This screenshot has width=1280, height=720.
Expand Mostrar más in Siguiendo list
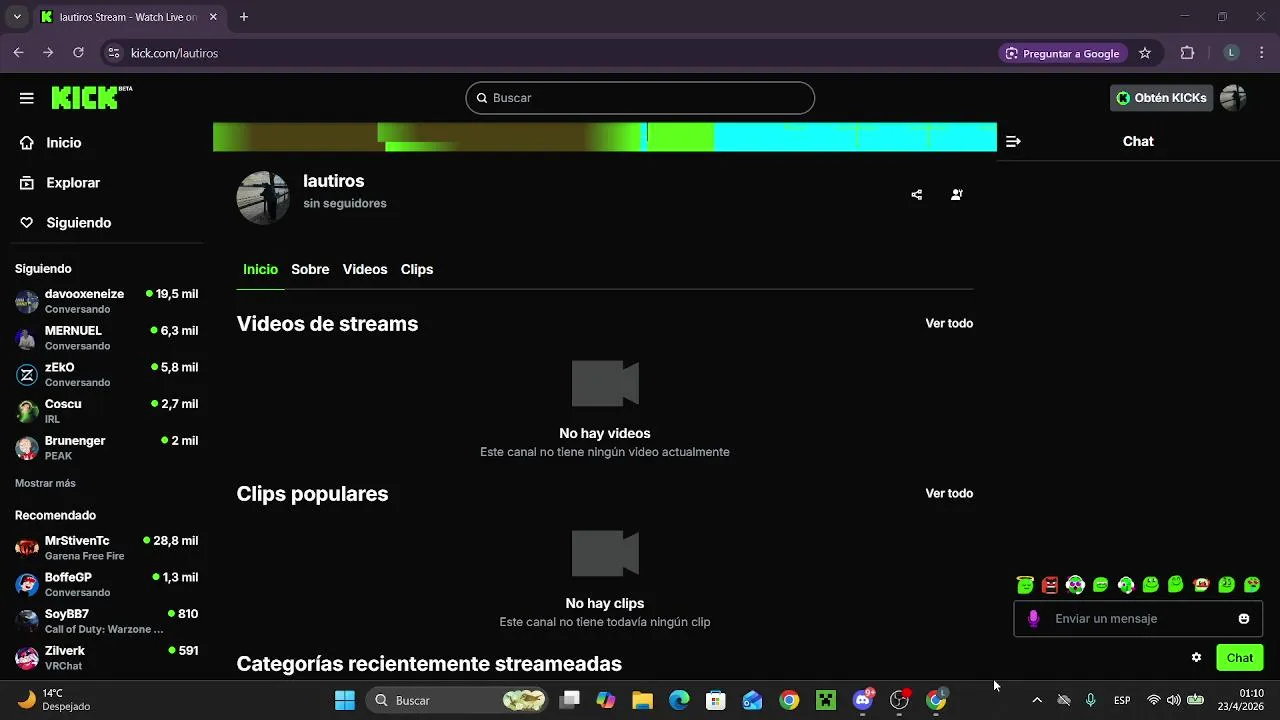[x=45, y=484]
